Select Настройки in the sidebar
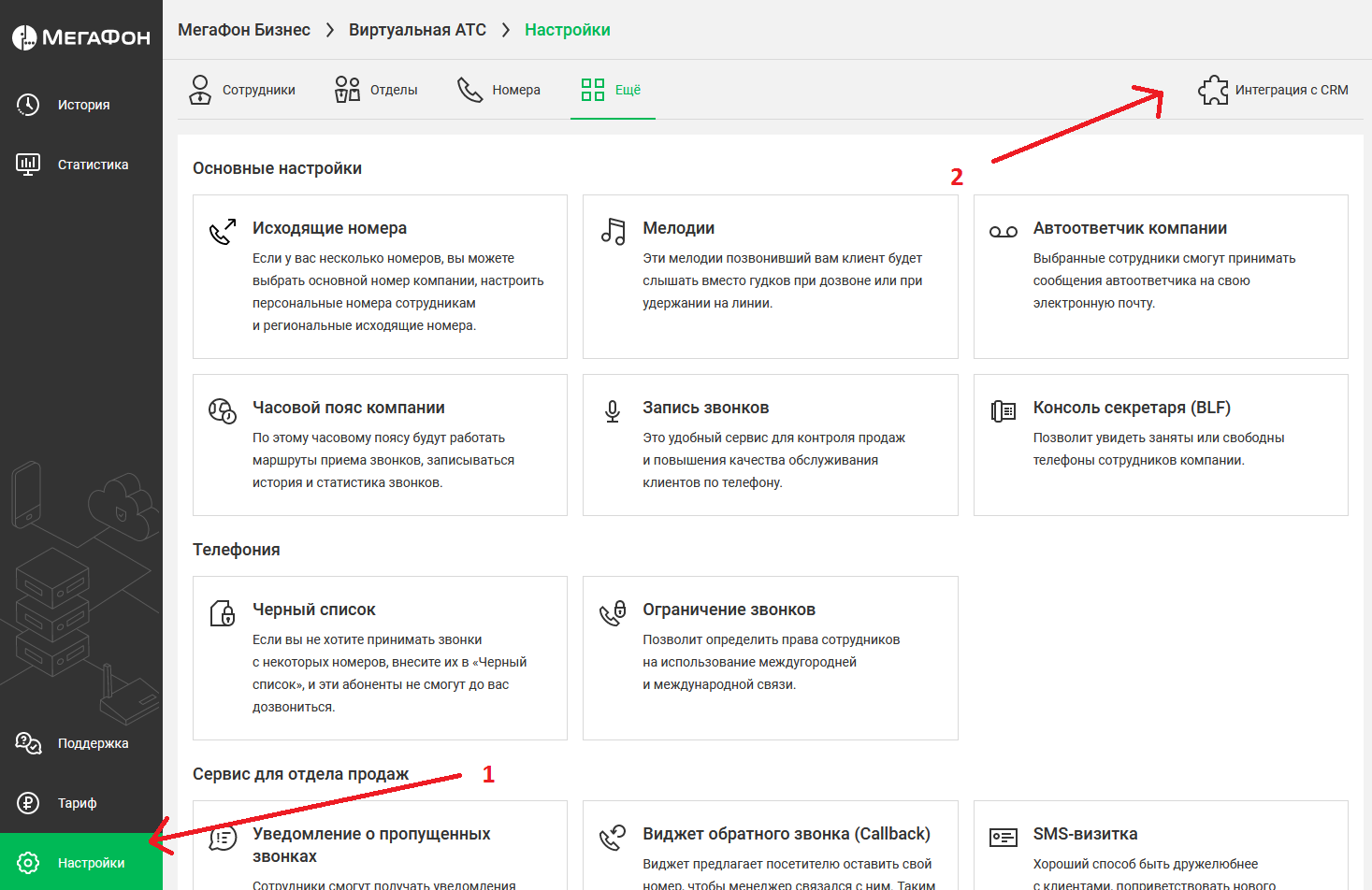 point(81,862)
